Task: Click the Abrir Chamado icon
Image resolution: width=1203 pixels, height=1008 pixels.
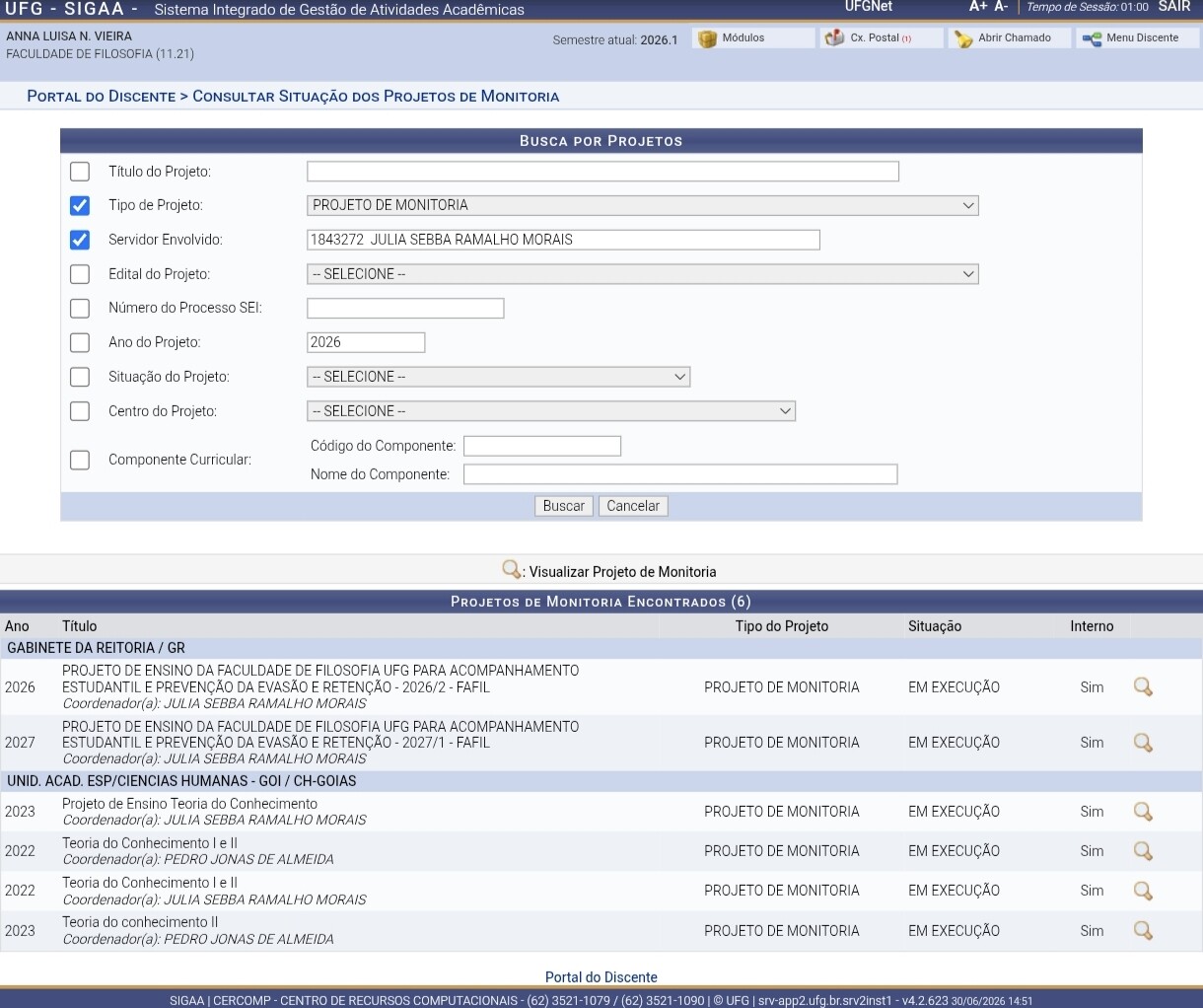Action: tap(963, 38)
